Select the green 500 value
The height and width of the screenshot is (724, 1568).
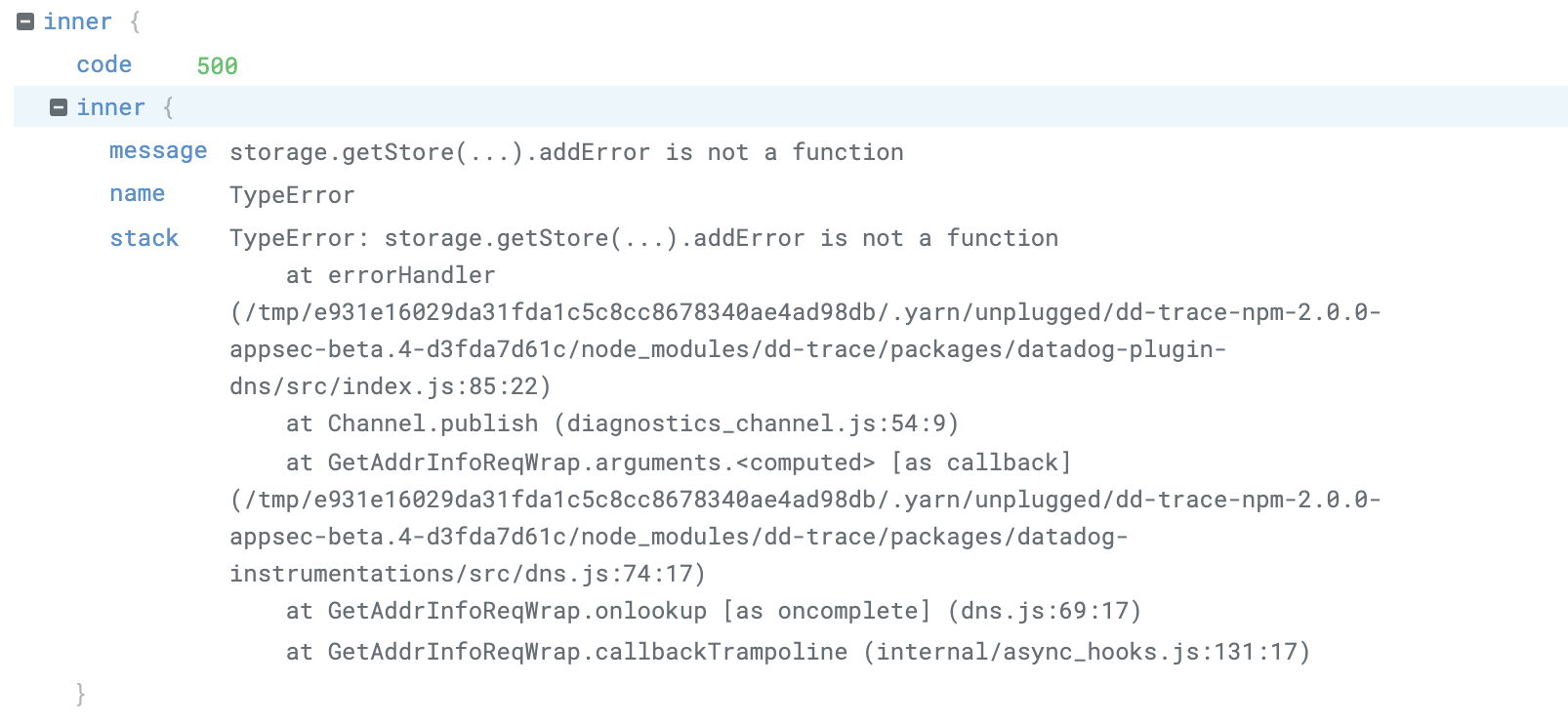point(217,66)
